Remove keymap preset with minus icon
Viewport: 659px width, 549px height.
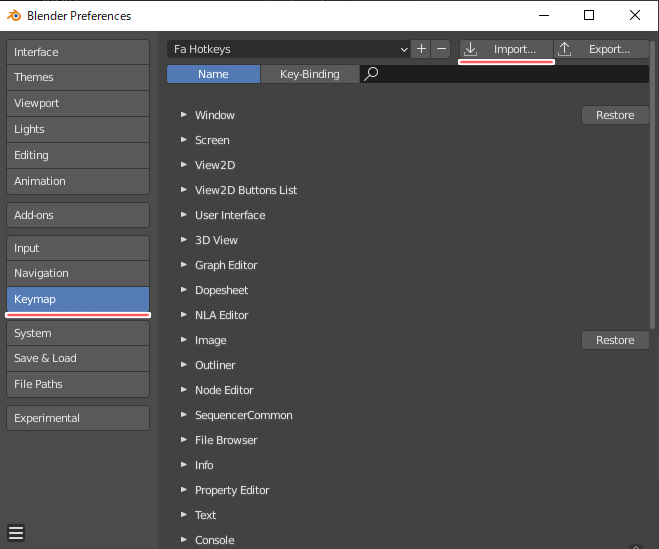[440, 49]
